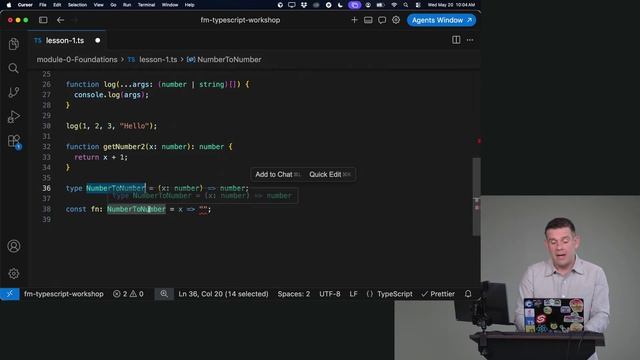Click console.log(args) statement

111,95
